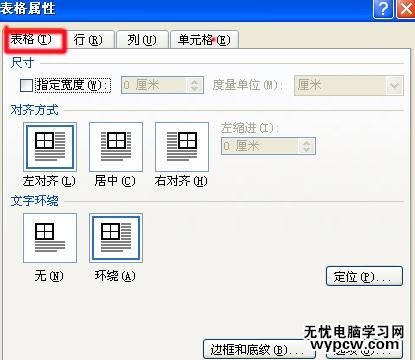Click the 居中(C) label
The width and height of the screenshot is (415, 360).
point(115,181)
